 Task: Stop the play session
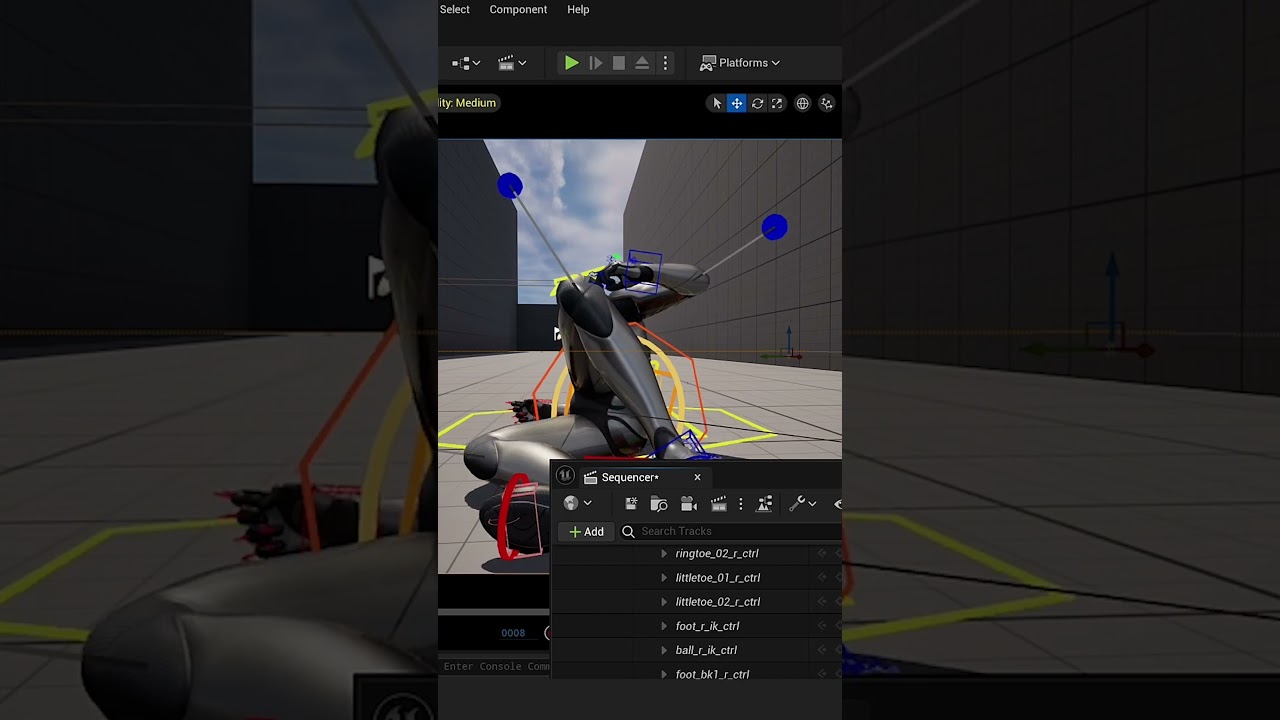coord(619,63)
